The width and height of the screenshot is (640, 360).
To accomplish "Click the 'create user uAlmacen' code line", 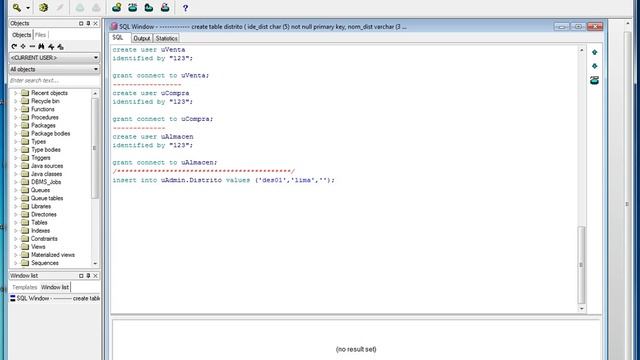I will tap(153, 137).
